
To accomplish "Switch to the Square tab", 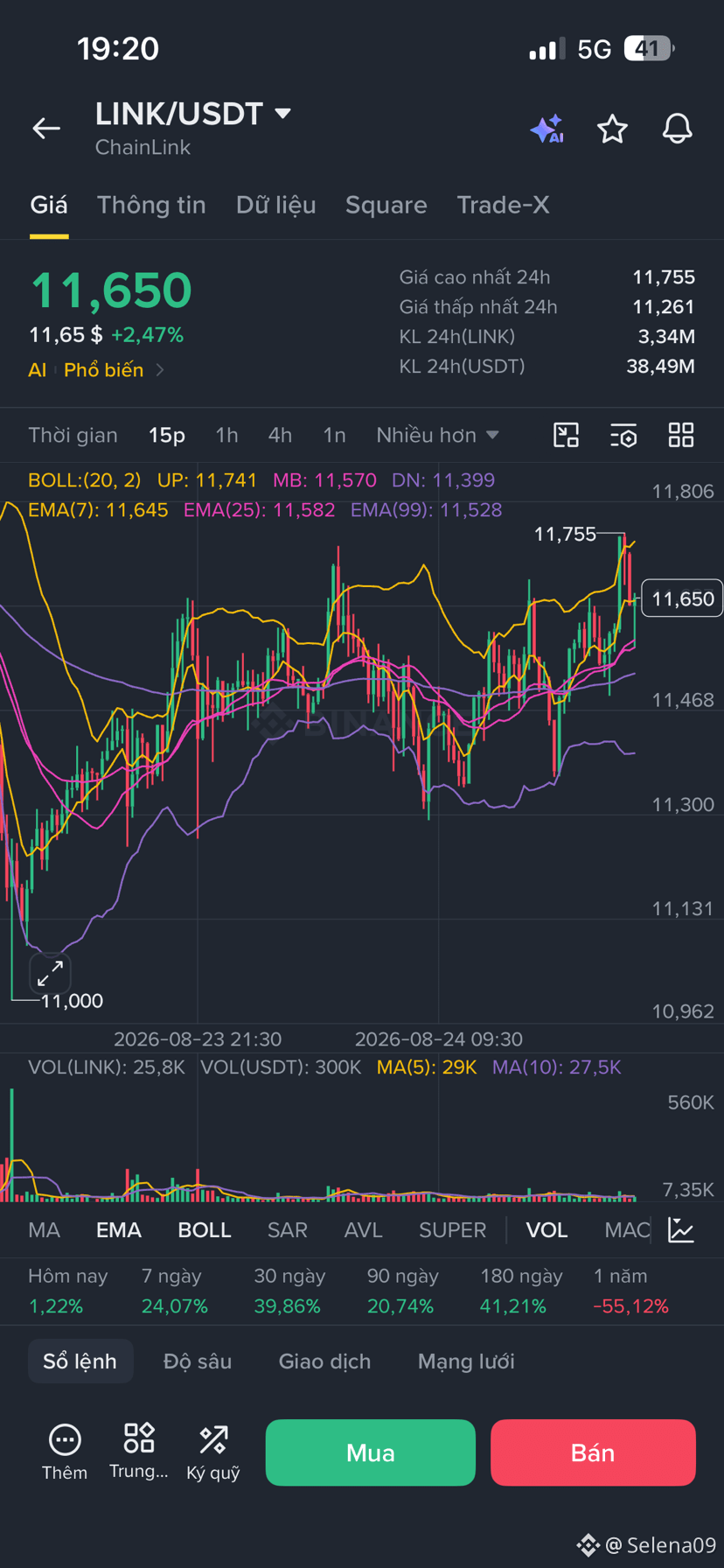I will (x=386, y=205).
